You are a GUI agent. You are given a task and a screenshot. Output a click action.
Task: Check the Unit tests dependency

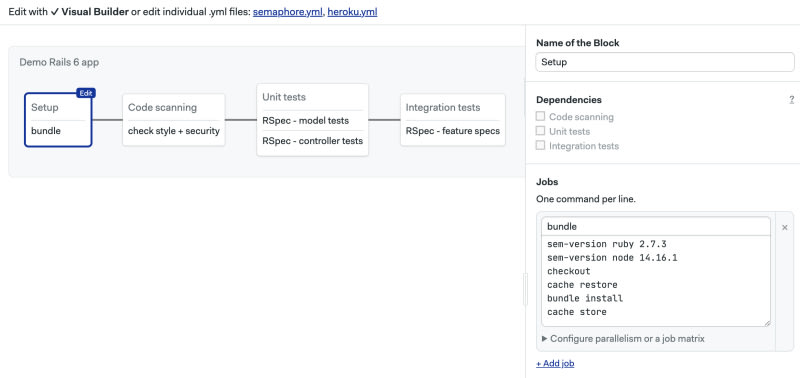pyautogui.click(x=540, y=131)
